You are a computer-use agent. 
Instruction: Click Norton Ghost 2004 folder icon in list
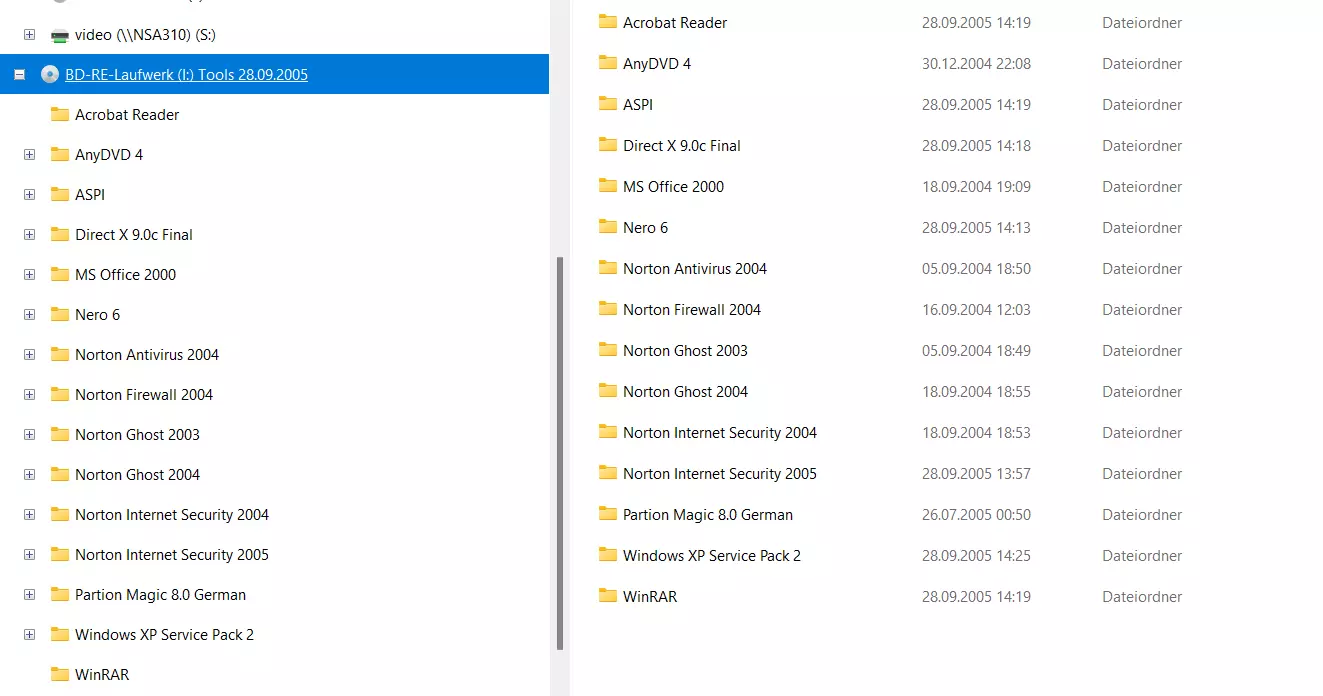tap(608, 390)
